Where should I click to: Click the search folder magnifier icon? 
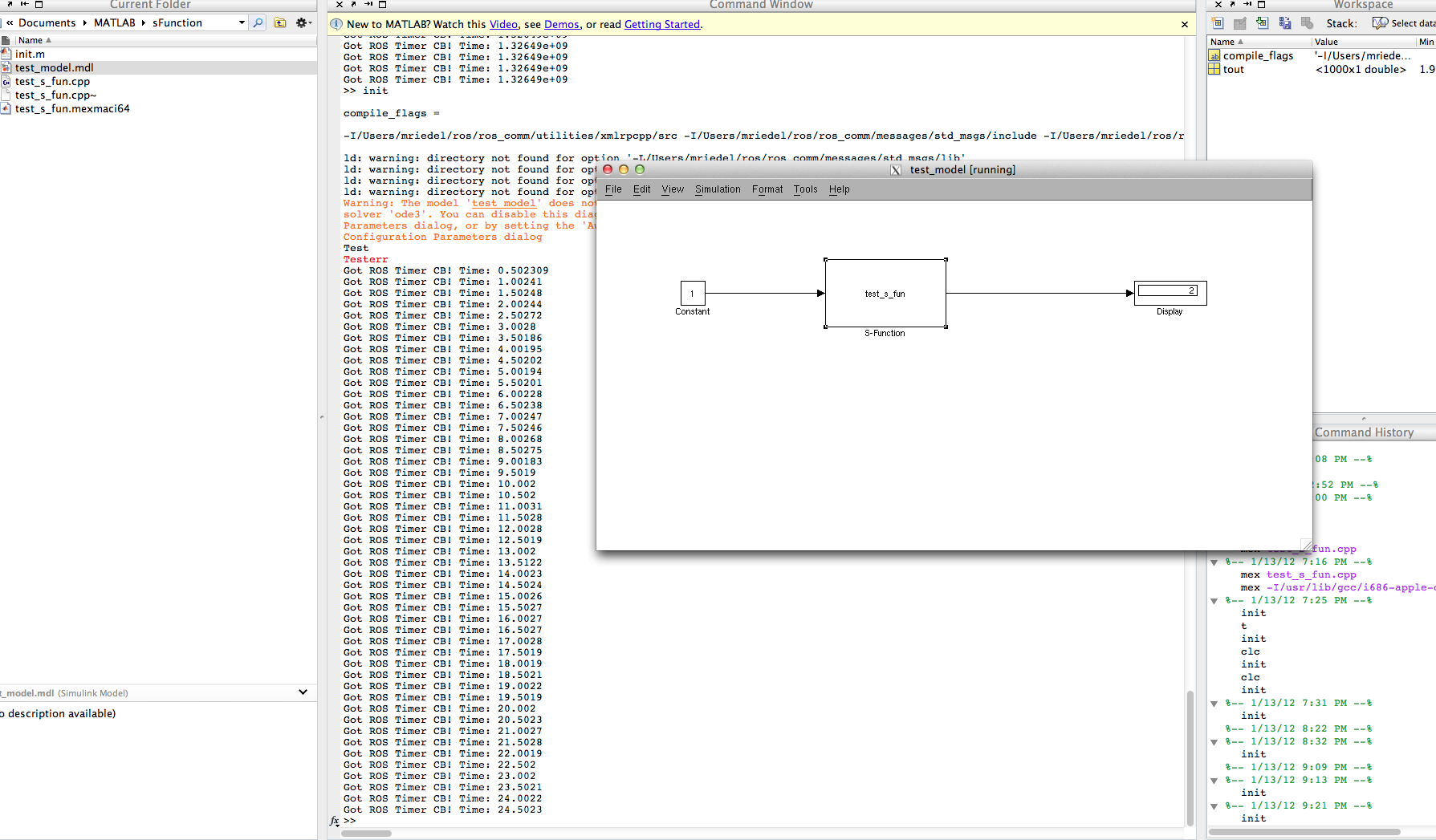pyautogui.click(x=258, y=22)
